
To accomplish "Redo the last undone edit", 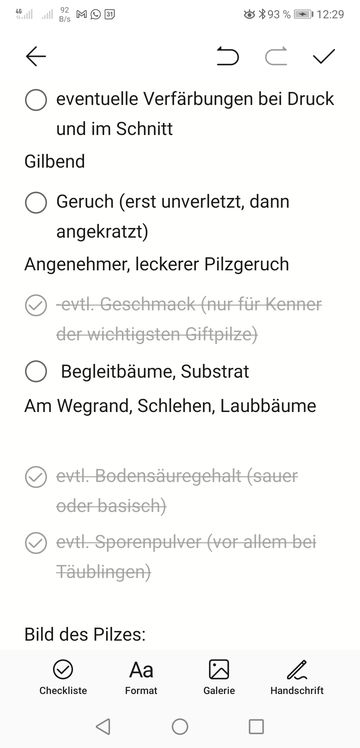I will [277, 56].
